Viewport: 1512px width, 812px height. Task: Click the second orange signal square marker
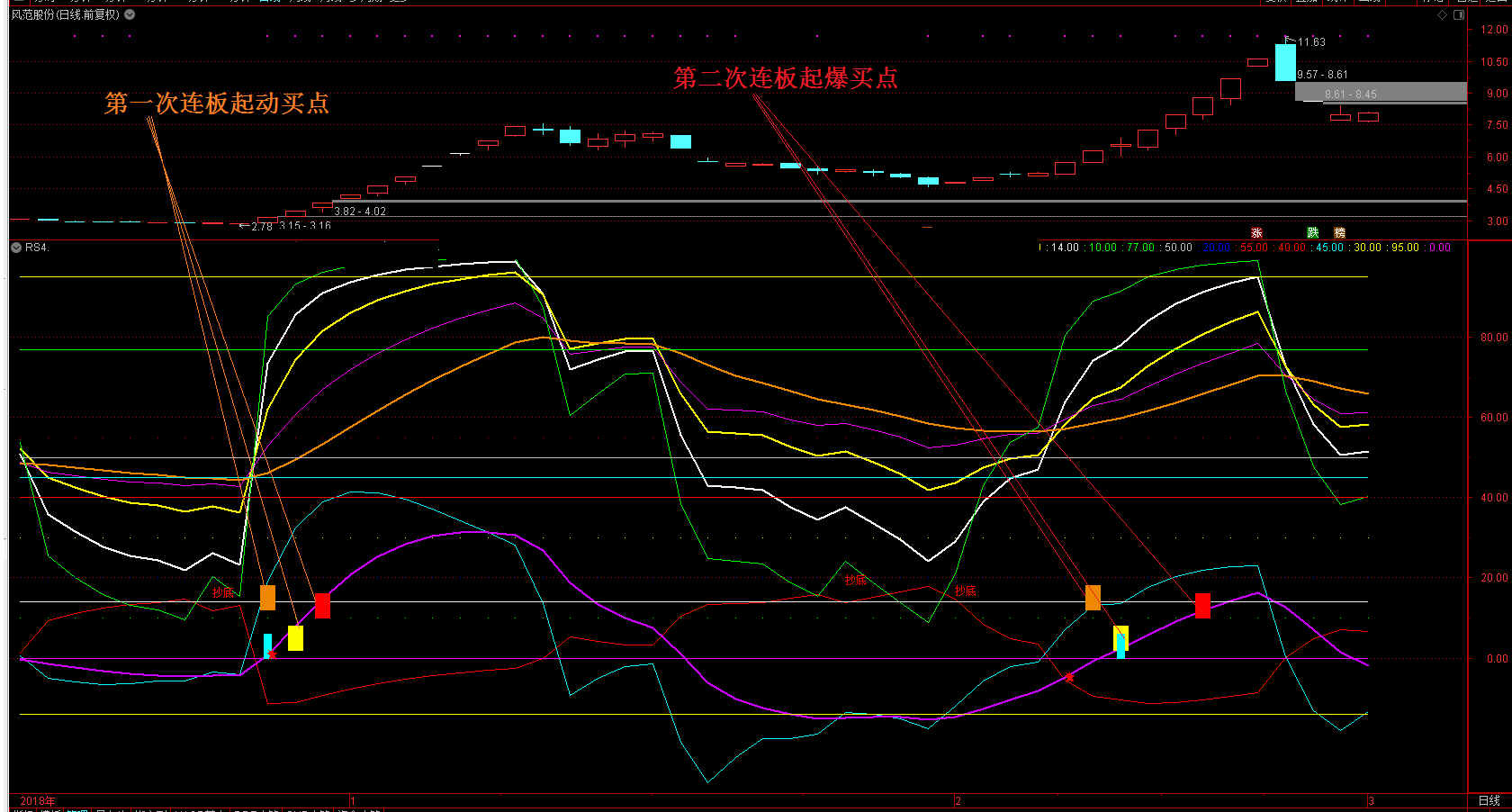tap(1093, 598)
